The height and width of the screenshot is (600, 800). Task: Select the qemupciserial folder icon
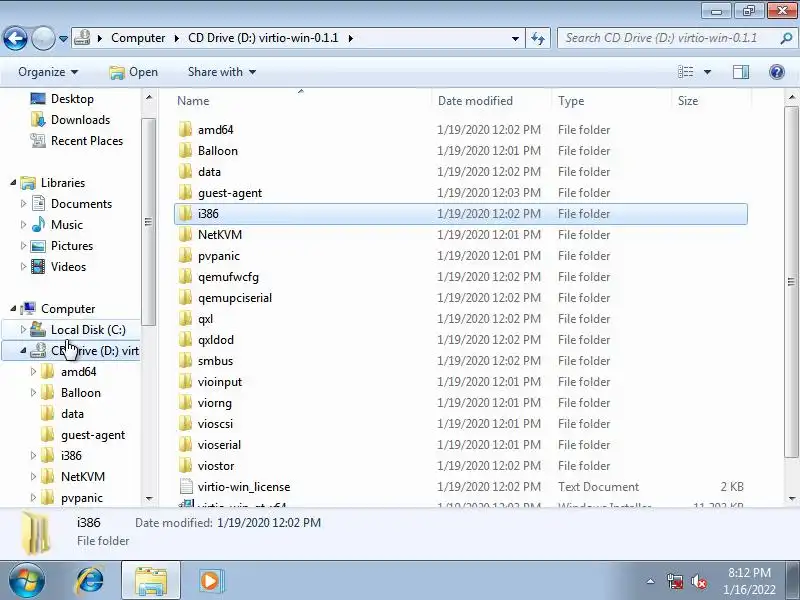(186, 297)
